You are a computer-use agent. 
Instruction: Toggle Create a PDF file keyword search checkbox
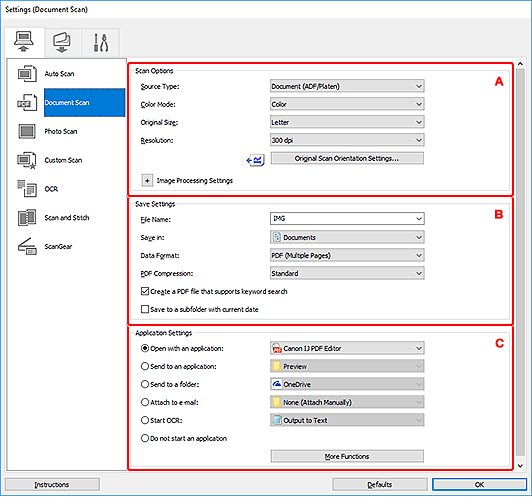(x=145, y=291)
